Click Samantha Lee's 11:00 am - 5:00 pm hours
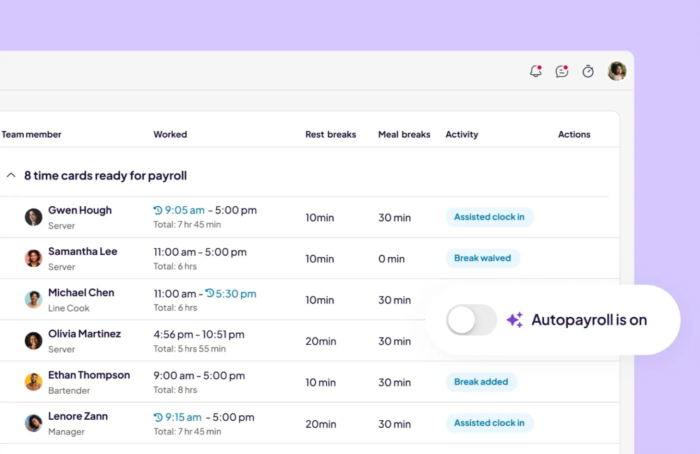Image resolution: width=700 pixels, height=454 pixels. tap(200, 252)
